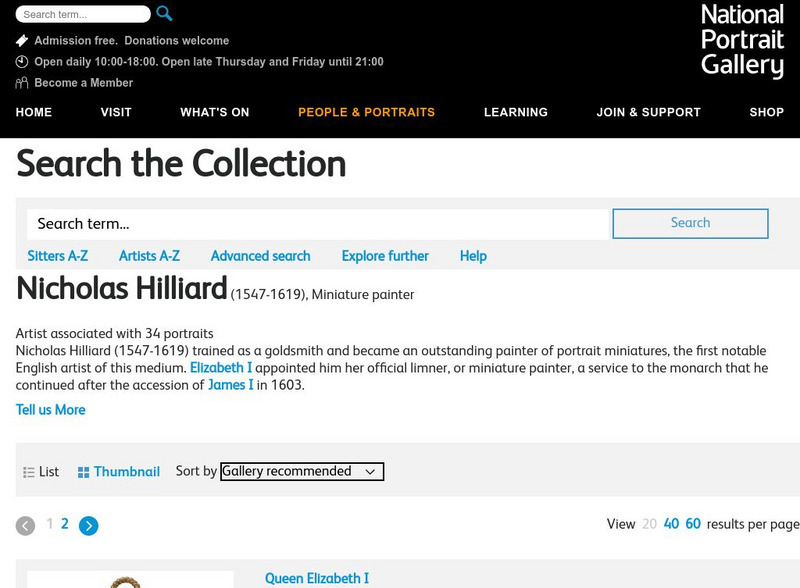Click the members people icon
Viewport: 800px width, 588px height.
21,83
